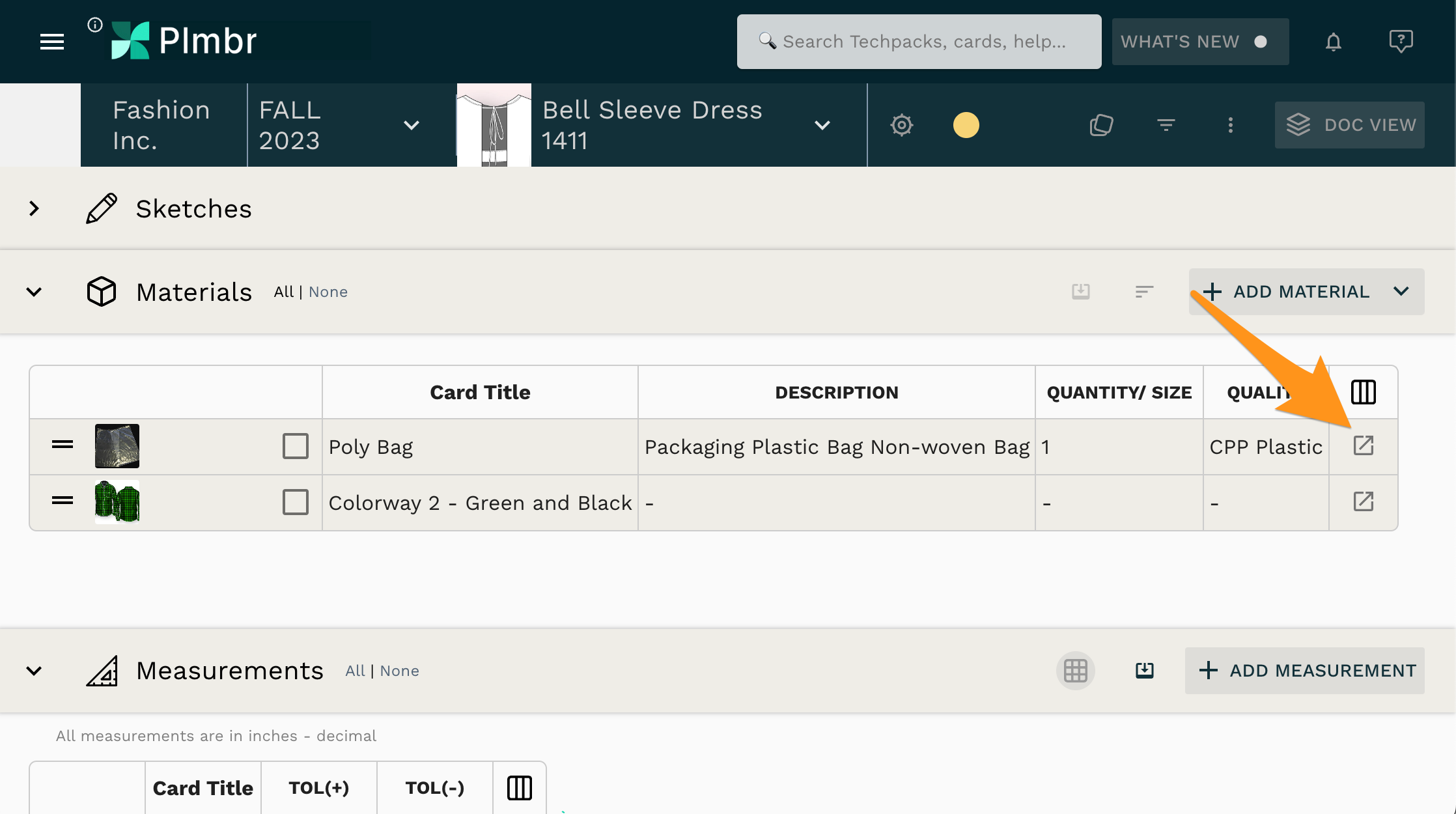Select None in Materials section
Screen dimensions: 1456x814
click(328, 292)
